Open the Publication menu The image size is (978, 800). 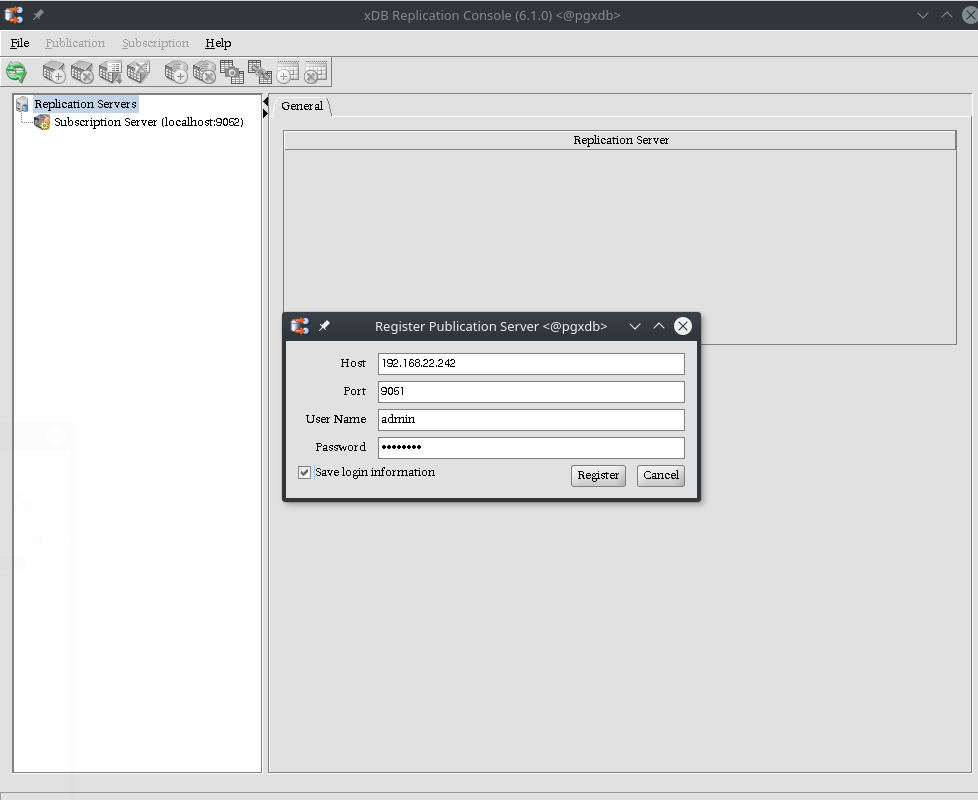tap(75, 43)
